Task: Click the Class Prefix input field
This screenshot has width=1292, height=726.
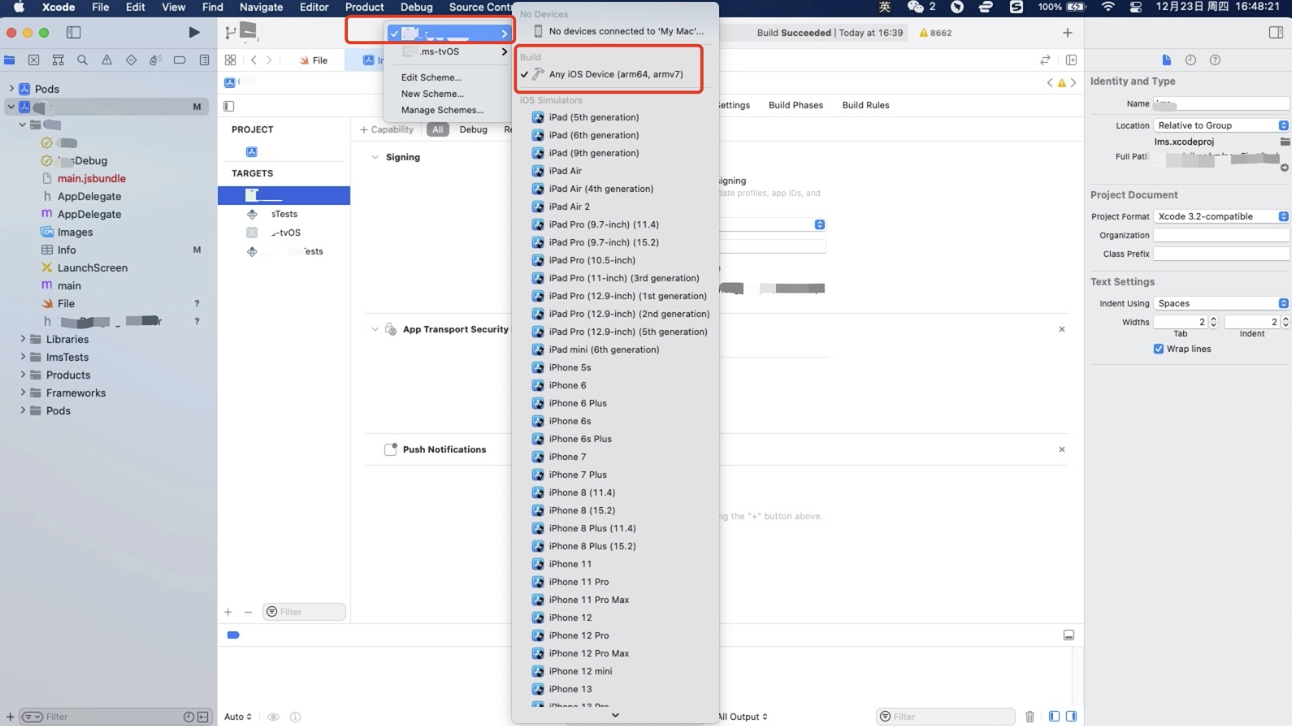Action: pyautogui.click(x=1221, y=254)
